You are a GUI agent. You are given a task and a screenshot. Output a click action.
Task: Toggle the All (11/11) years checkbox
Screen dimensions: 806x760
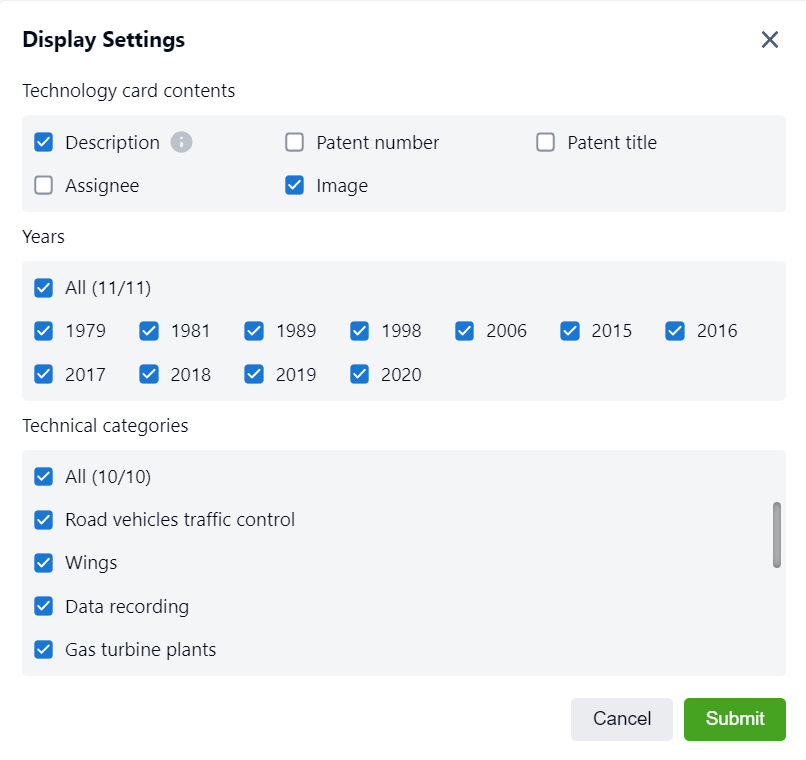pos(44,288)
